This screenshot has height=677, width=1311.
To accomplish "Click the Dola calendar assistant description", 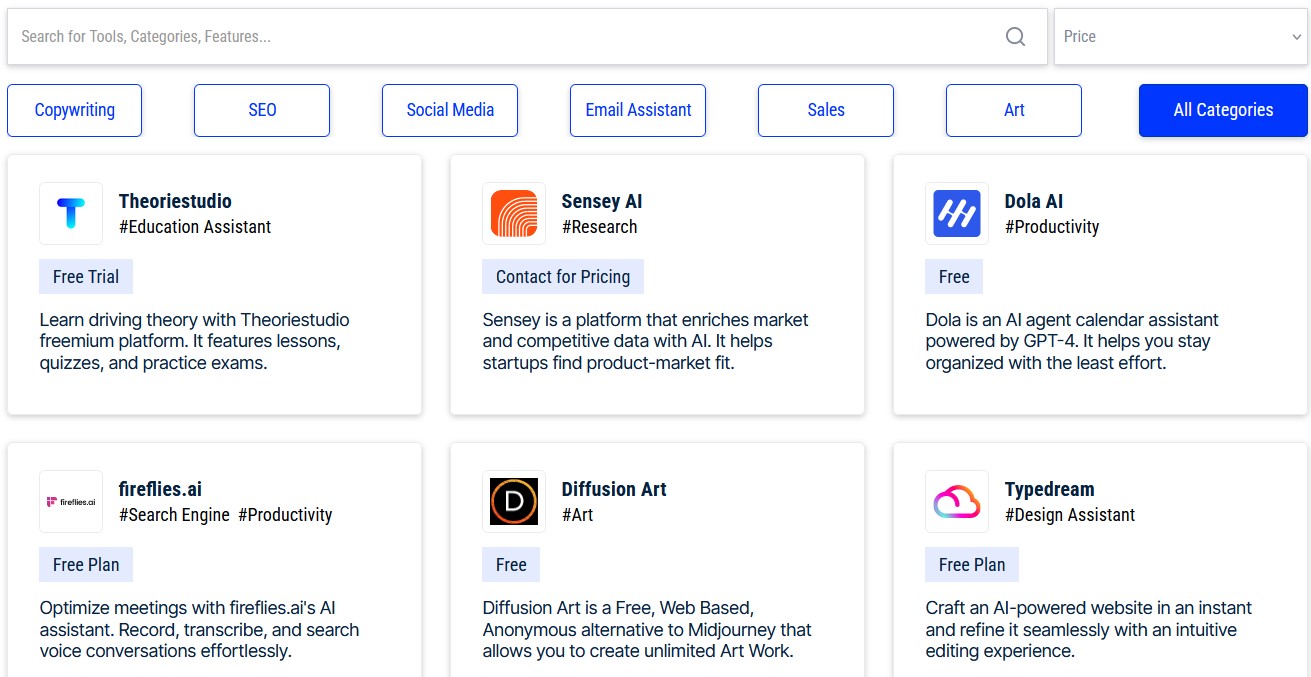I will pyautogui.click(x=1072, y=341).
